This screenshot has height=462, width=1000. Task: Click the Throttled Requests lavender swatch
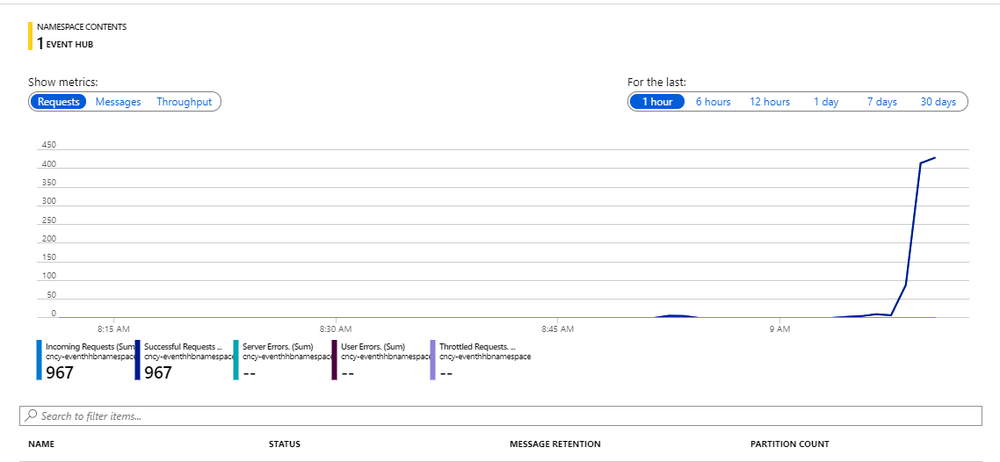tap(432, 359)
